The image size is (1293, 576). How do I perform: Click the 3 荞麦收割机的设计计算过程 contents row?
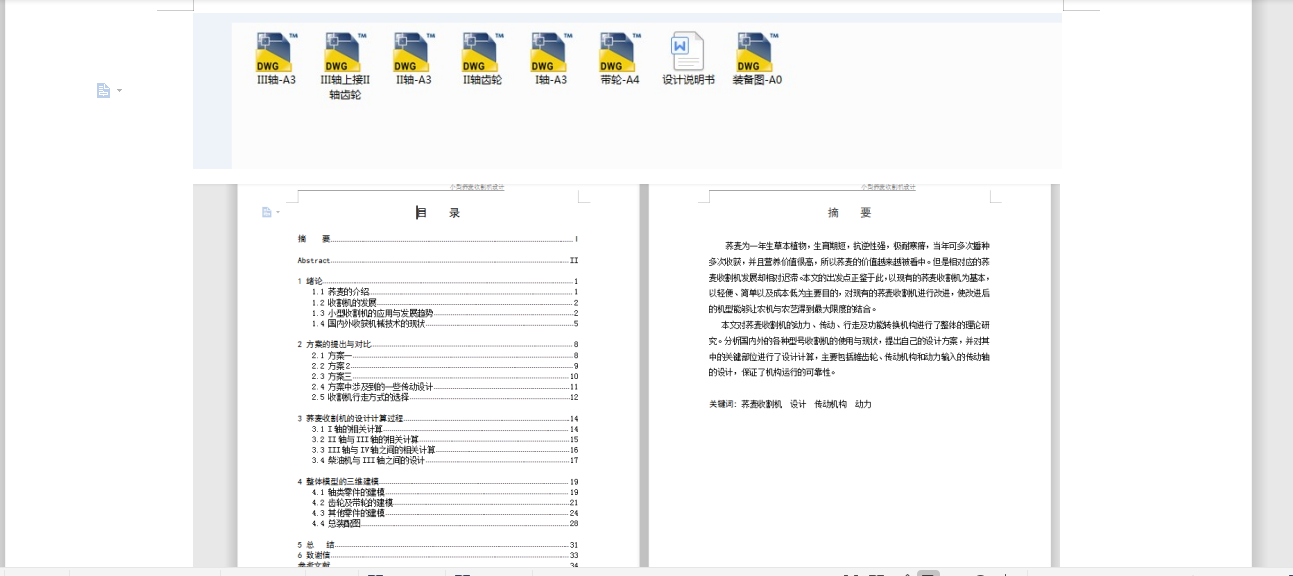click(438, 418)
